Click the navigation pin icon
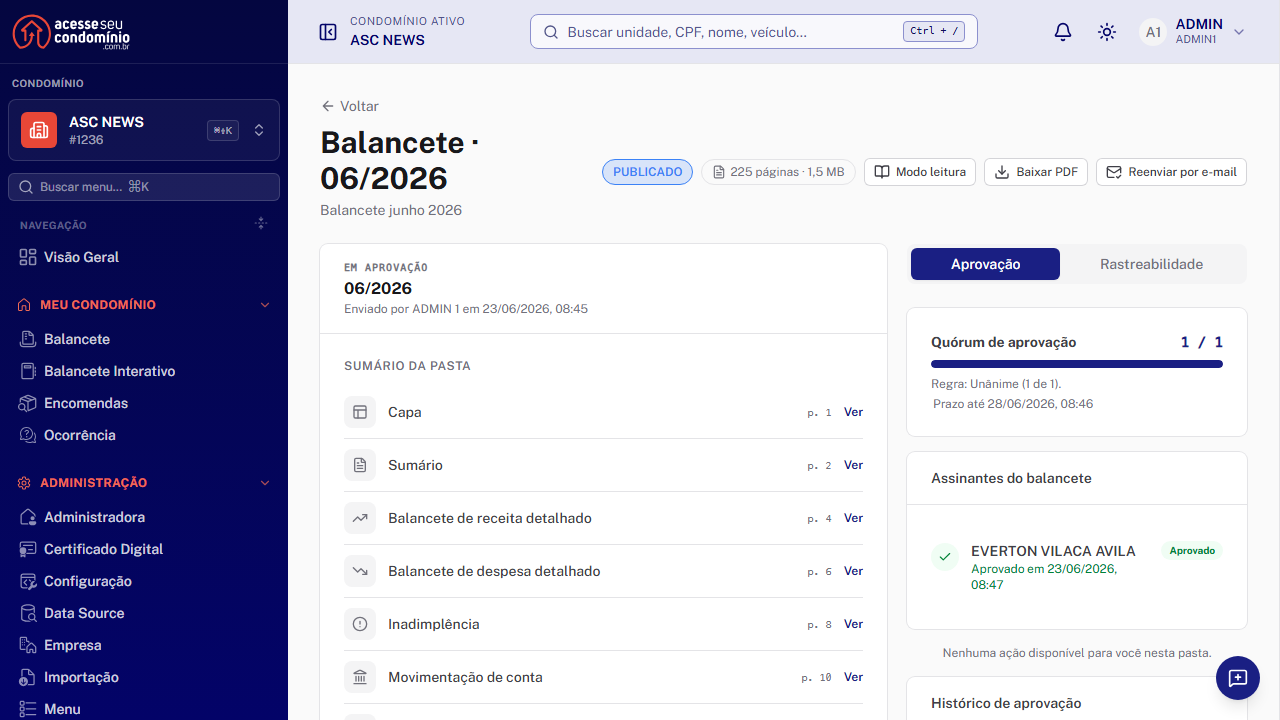 point(261,224)
